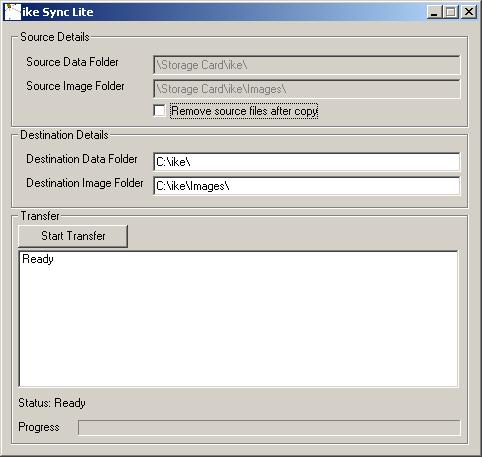Click the empty Progress bar
Image resolution: width=482 pixels, height=457 pixels.
click(269, 428)
